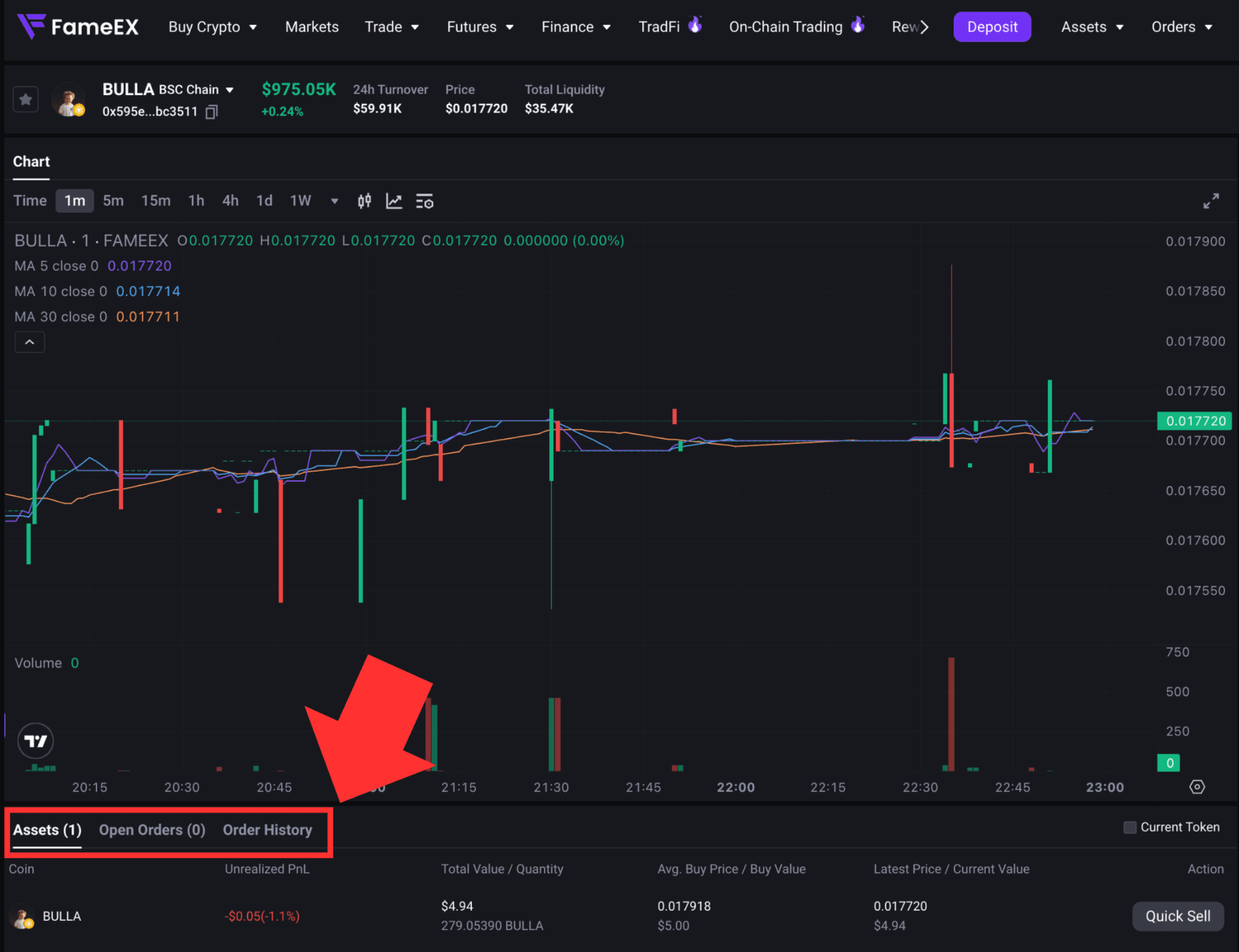Click the Volume indicator label
The height and width of the screenshot is (952, 1239).
(x=38, y=663)
